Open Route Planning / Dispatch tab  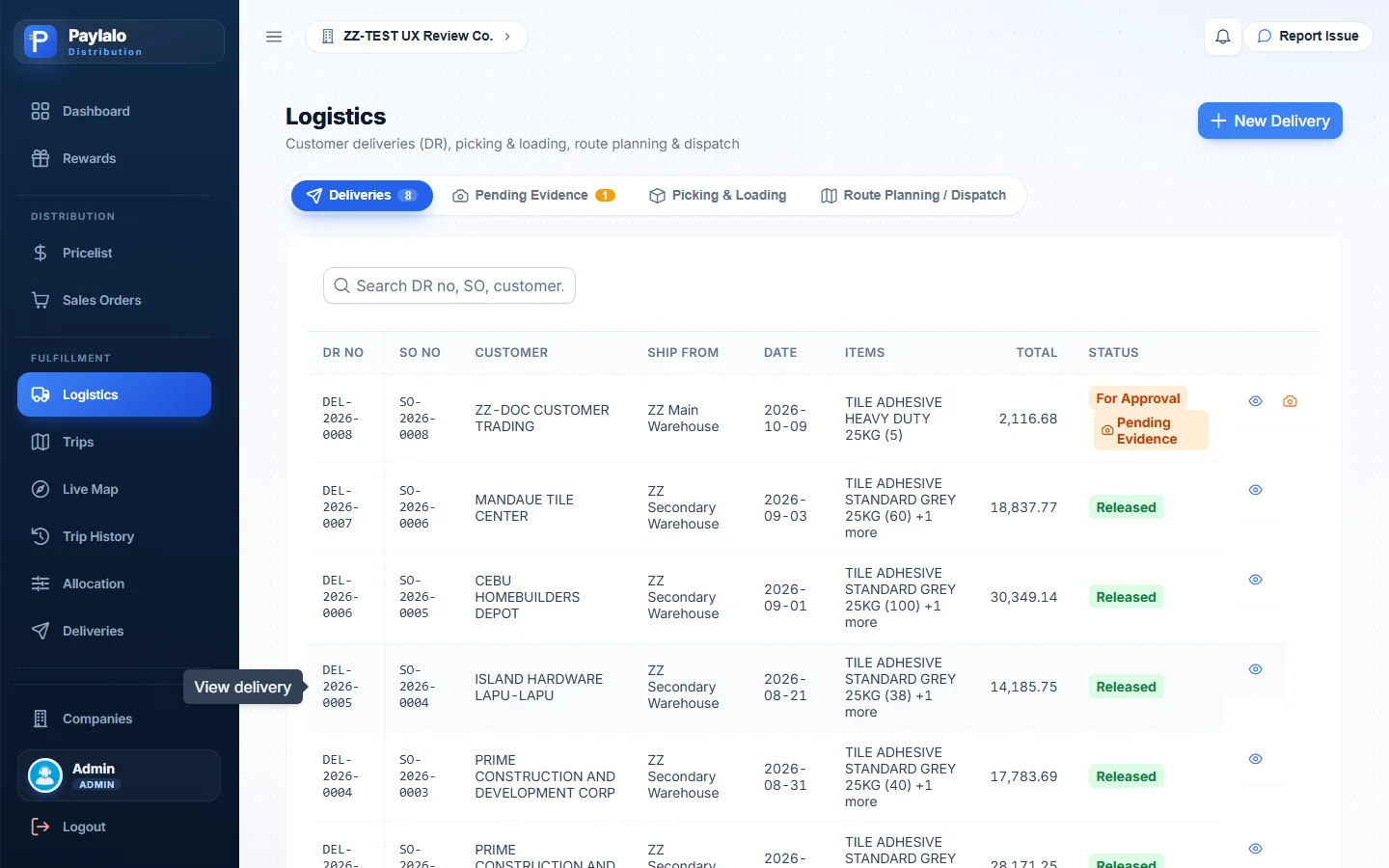[912, 196]
